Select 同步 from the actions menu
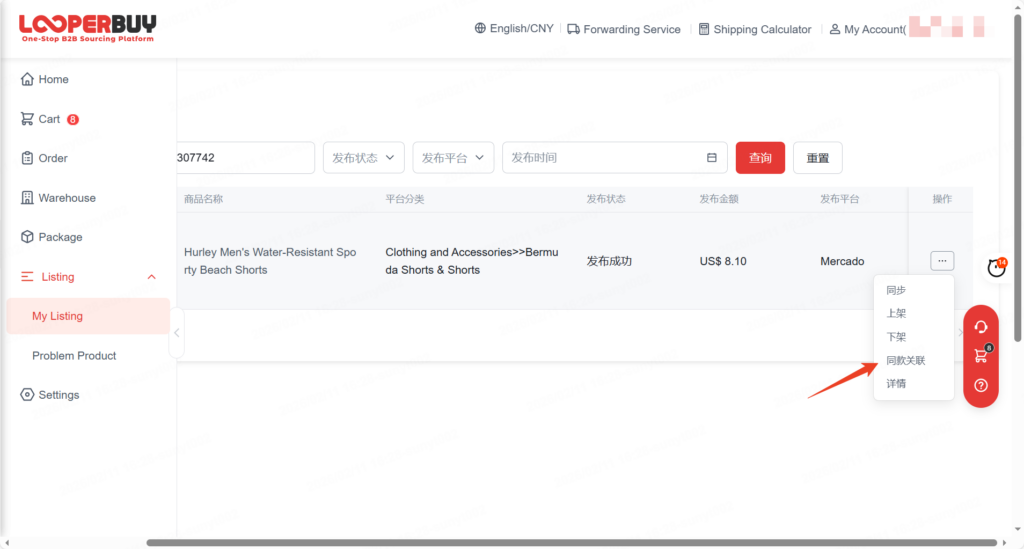 coord(896,290)
